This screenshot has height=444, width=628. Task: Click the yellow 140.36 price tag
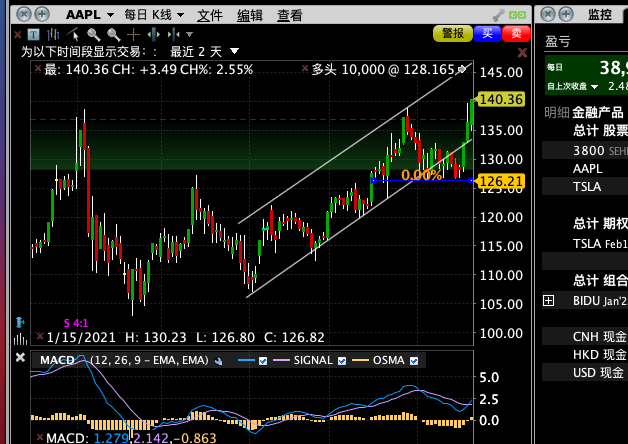click(x=501, y=99)
